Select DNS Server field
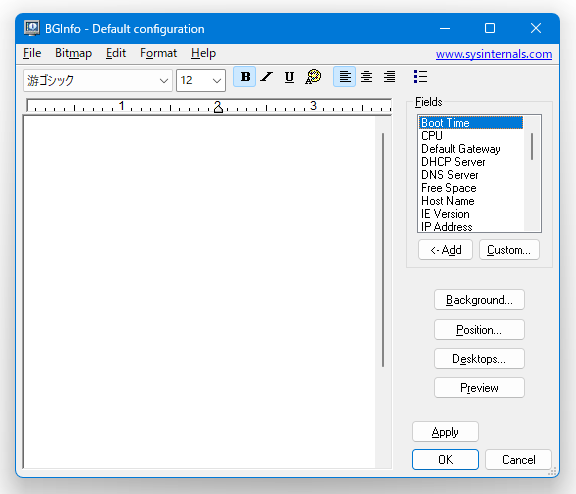This screenshot has height=494, width=576. [x=471, y=175]
